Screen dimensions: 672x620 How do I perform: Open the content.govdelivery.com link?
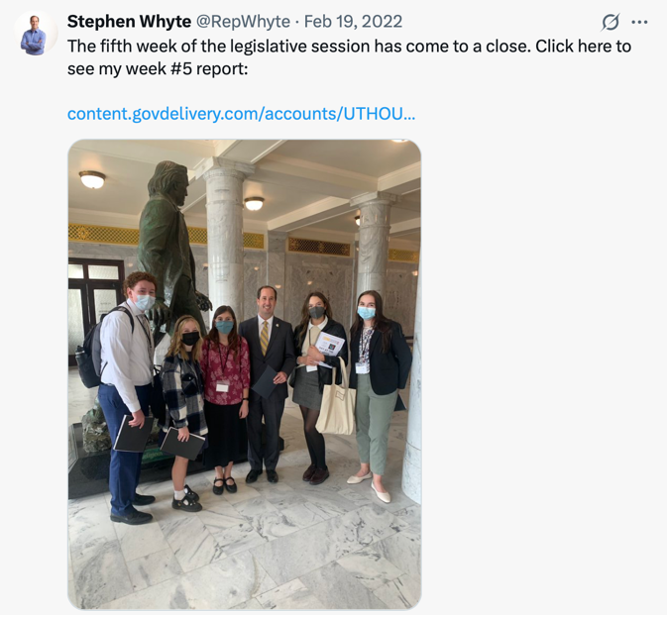pyautogui.click(x=243, y=114)
